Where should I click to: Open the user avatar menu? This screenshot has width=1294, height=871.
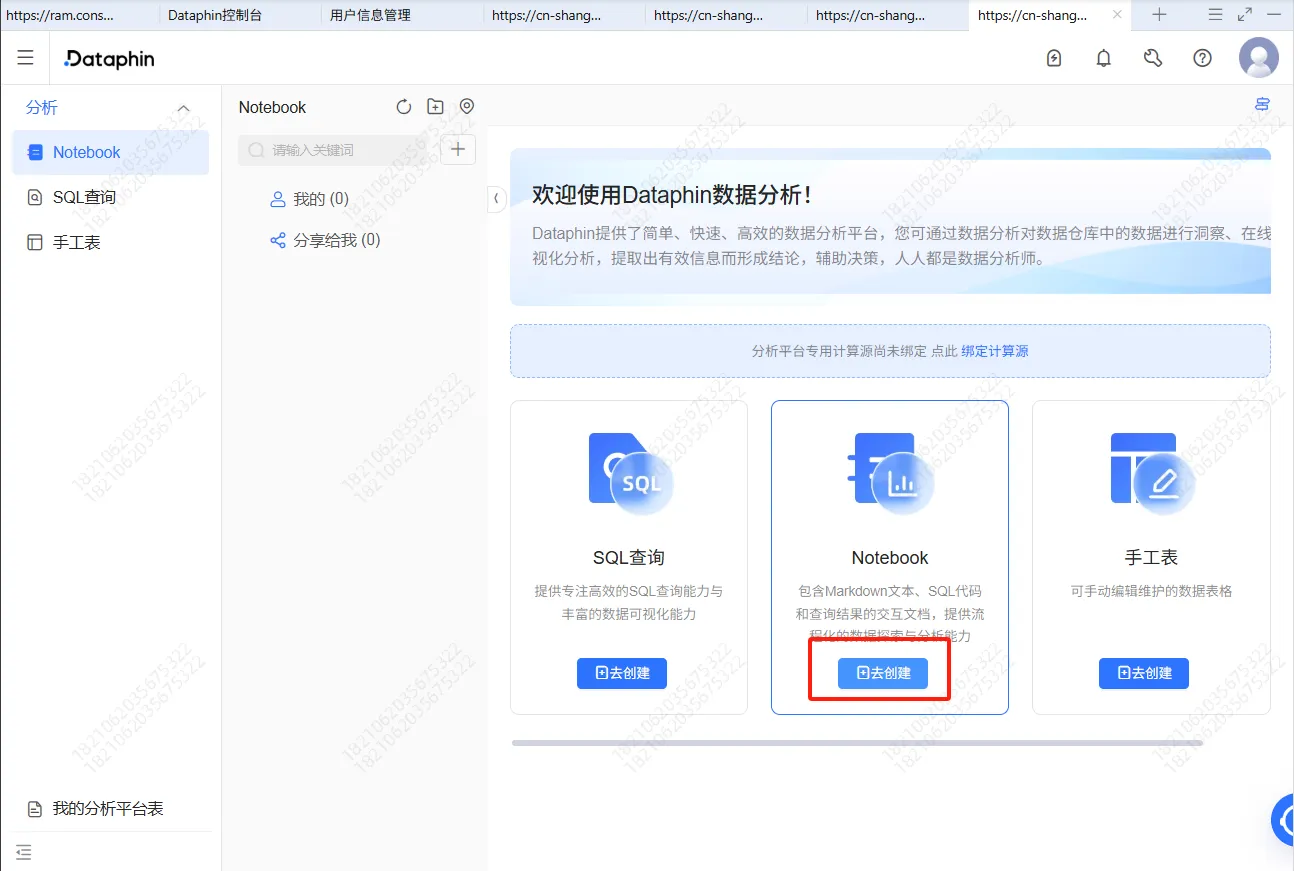[1259, 58]
